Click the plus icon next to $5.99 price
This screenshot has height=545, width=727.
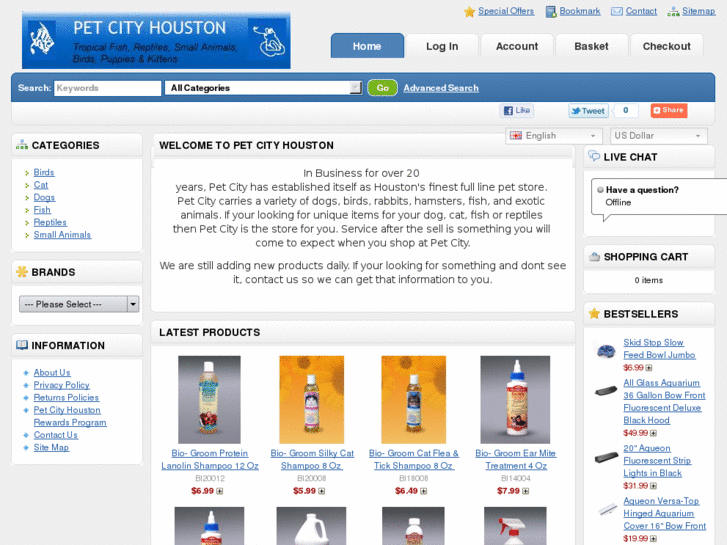322,491
